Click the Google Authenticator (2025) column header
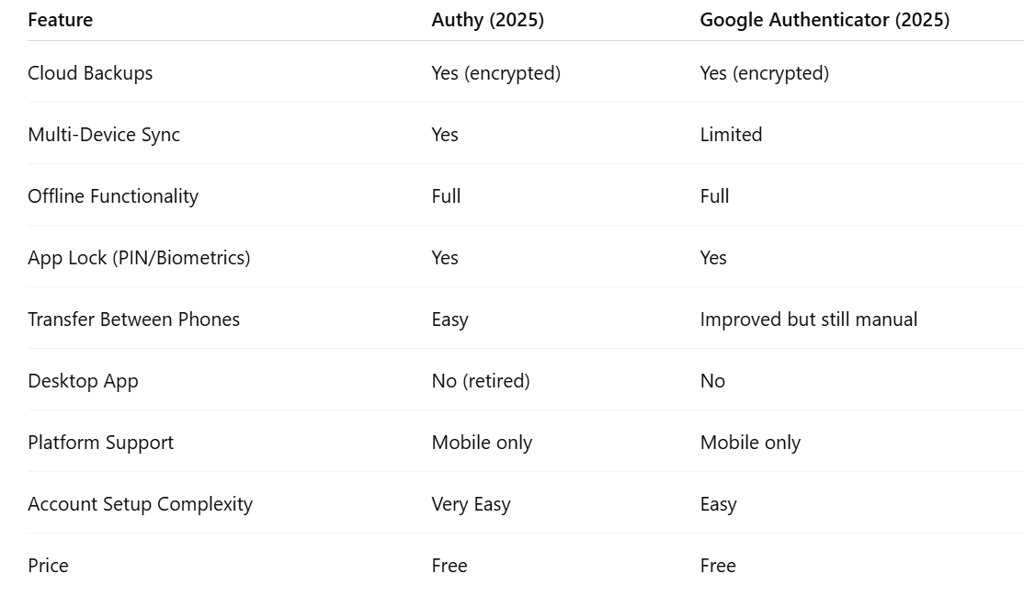The height and width of the screenshot is (594, 1024). 824,20
